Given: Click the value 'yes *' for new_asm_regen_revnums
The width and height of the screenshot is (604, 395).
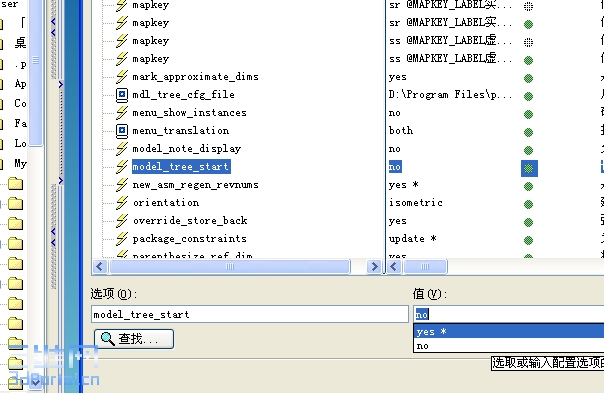Looking at the screenshot, I should pos(404,185).
